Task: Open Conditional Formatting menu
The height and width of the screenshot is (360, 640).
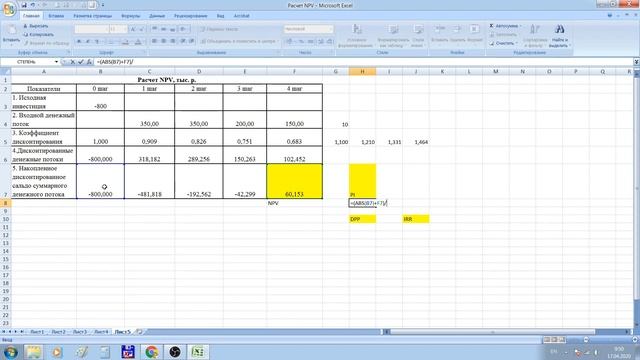Action: (356, 36)
